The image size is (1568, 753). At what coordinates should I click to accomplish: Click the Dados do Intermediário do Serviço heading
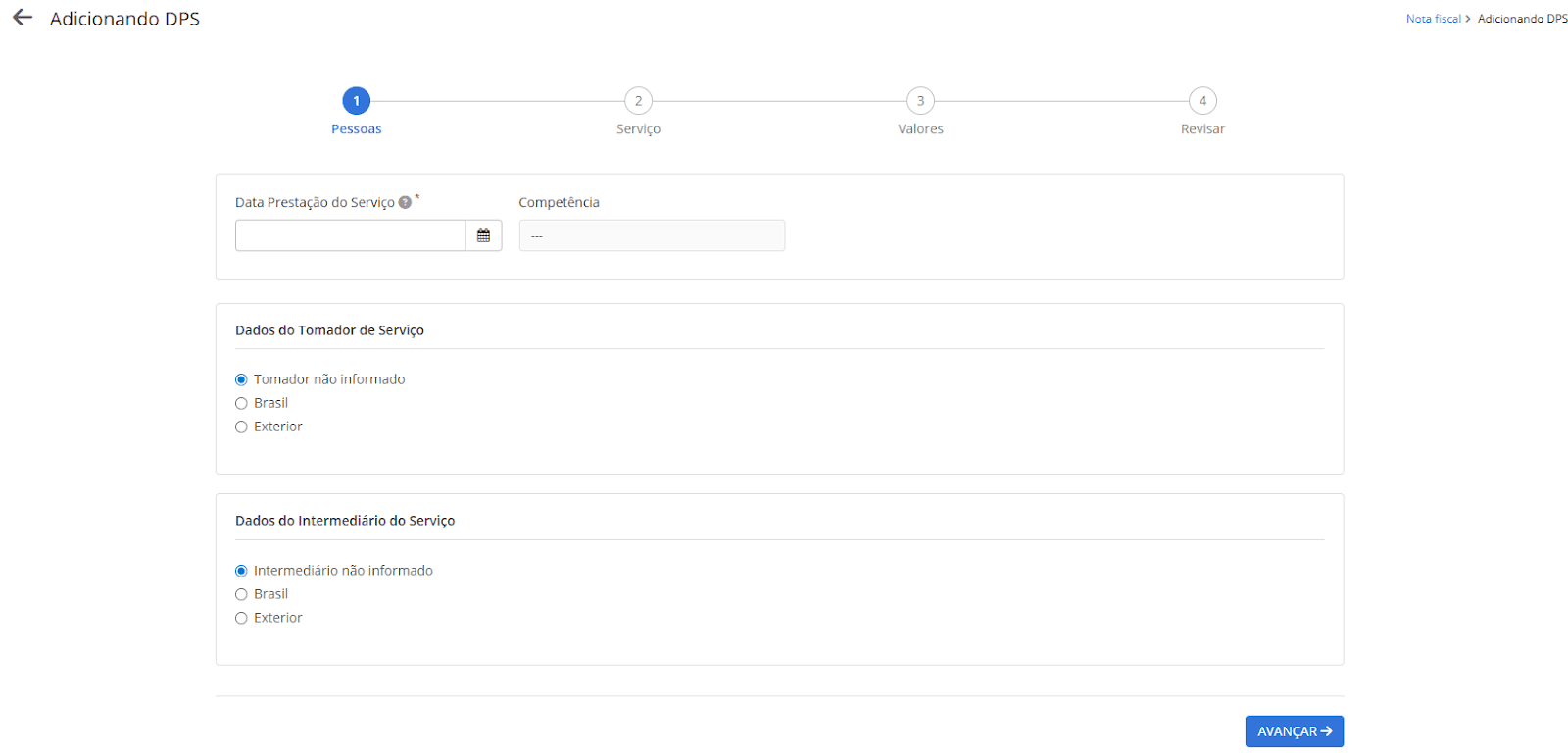coord(345,521)
